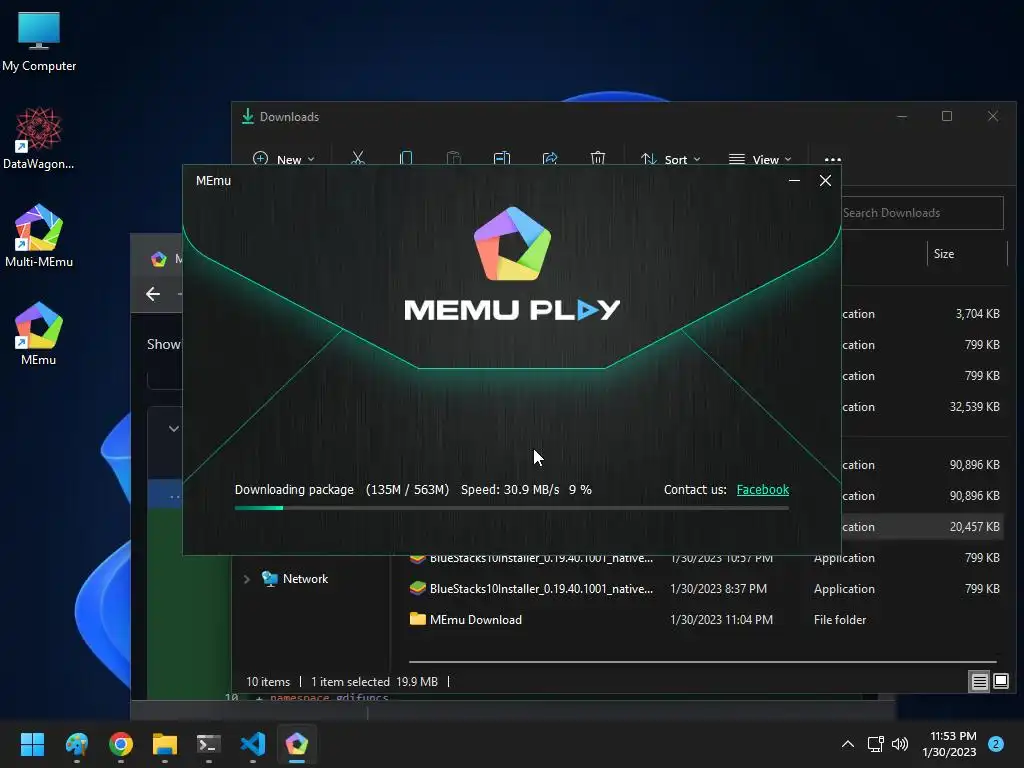Viewport: 1024px width, 768px height.
Task: Open the See more (three dots) menu in Downloads
Action: tap(833, 159)
